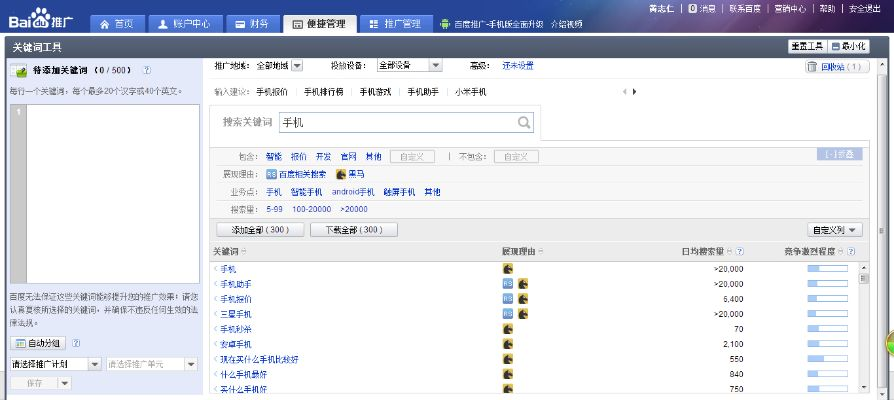Open the 账户中心 tab
This screenshot has width=894, height=400.
pyautogui.click(x=184, y=24)
